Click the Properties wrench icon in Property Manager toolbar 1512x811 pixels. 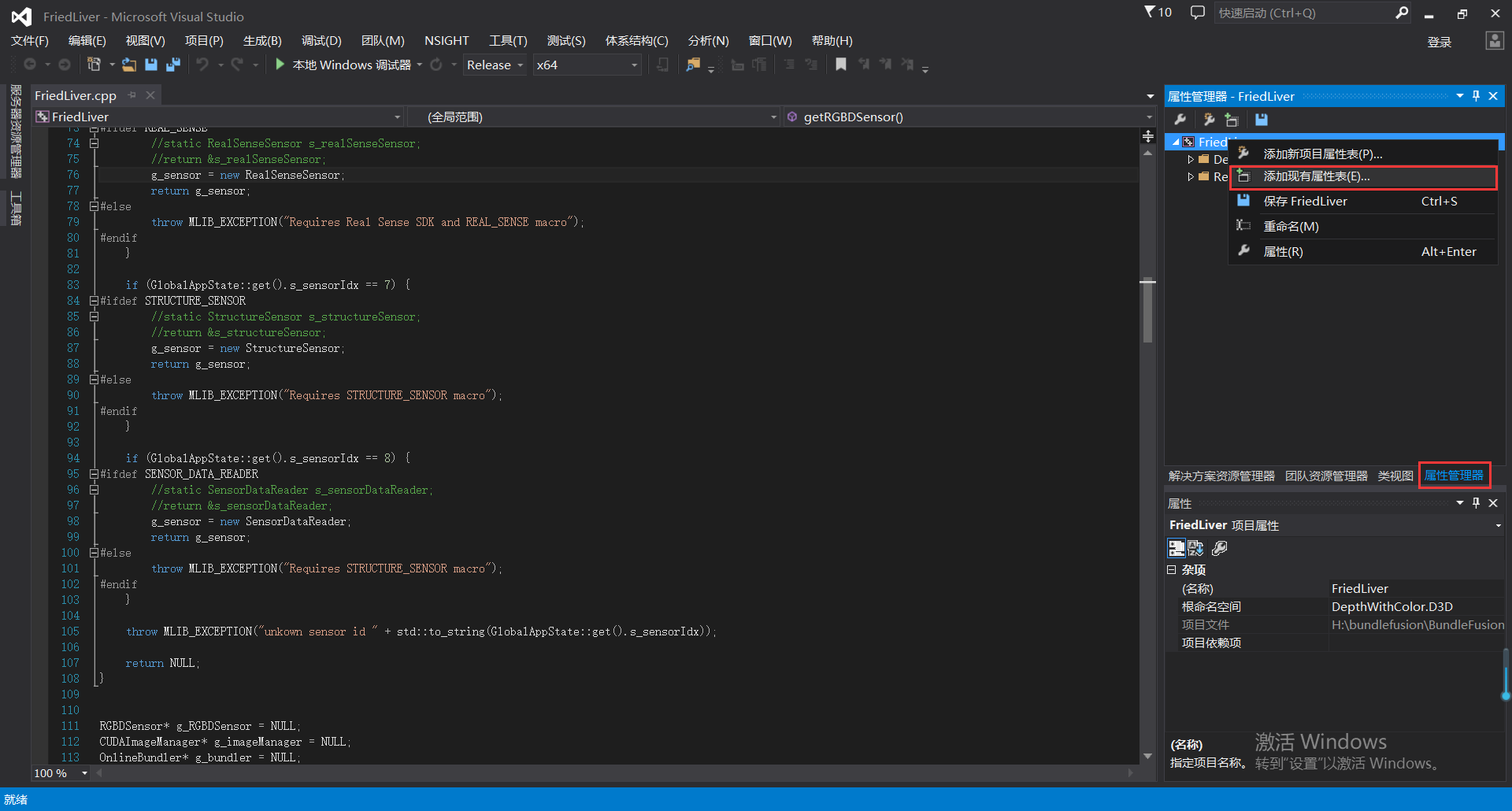click(x=1180, y=120)
